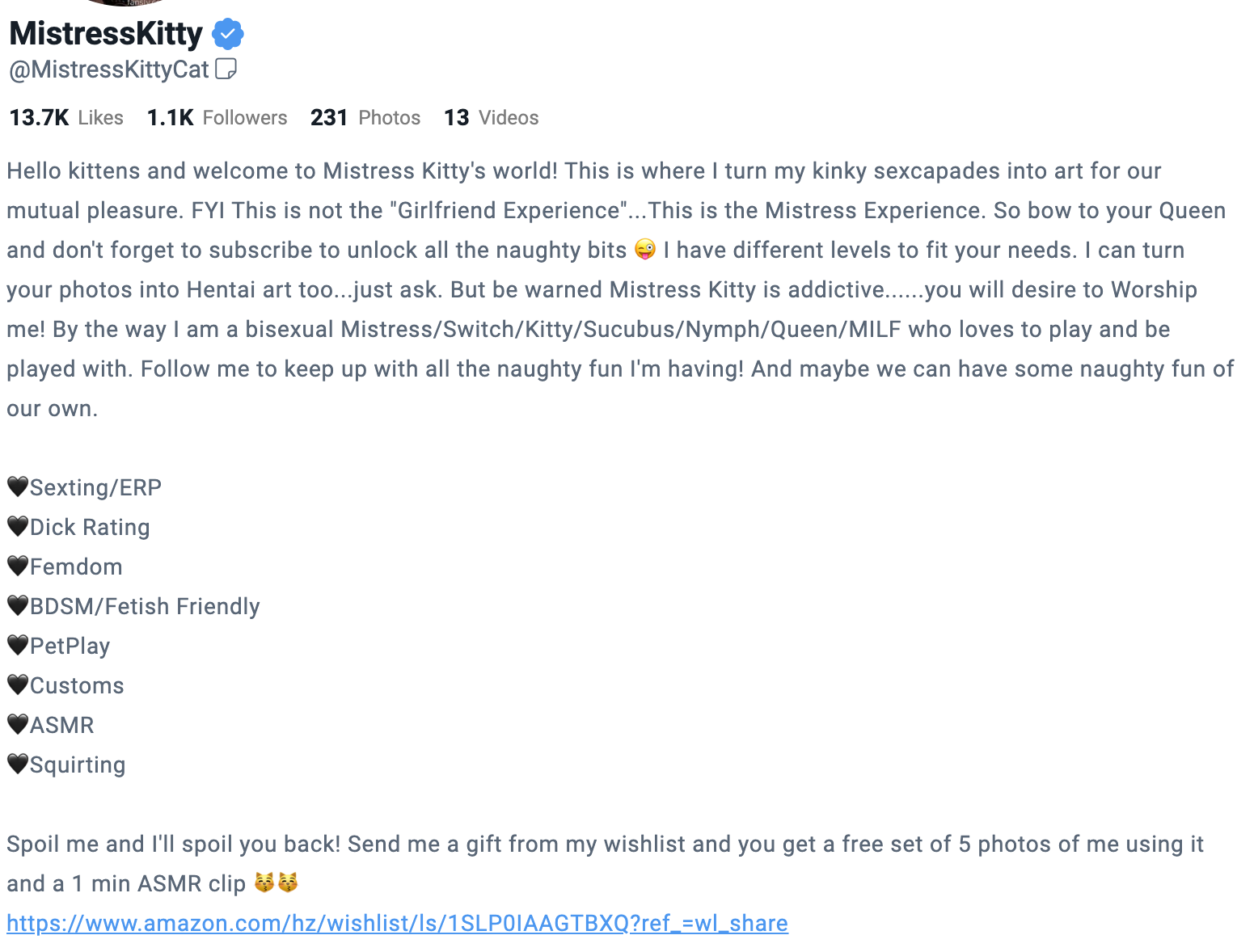Click the black heart beside Sexting/ERP
This screenshot has width=1237, height=952.
(x=18, y=487)
